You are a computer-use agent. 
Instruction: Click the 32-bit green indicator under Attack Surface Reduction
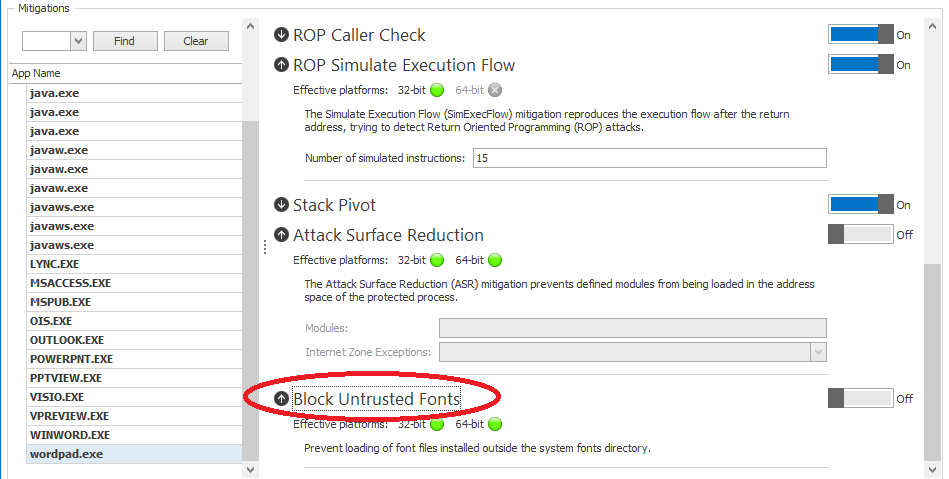(437, 260)
